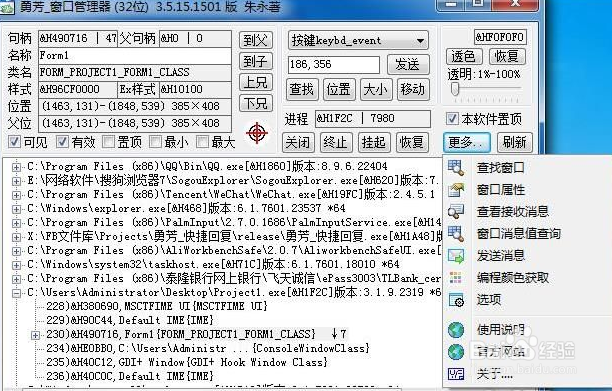Click the 查找 button
612x391 pixels.
pos(302,89)
